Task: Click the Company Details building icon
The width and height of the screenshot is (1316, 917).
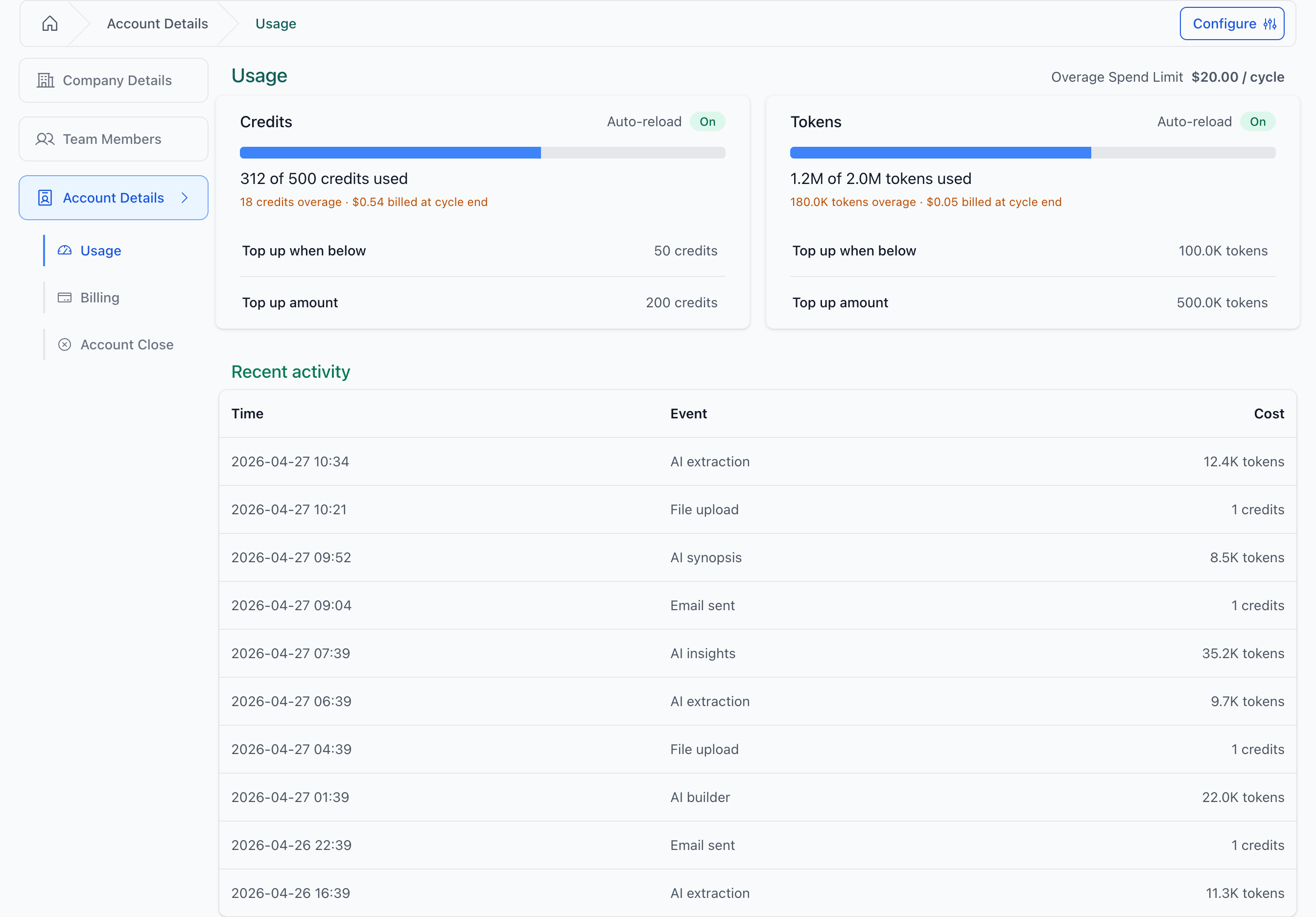Action: coord(45,80)
